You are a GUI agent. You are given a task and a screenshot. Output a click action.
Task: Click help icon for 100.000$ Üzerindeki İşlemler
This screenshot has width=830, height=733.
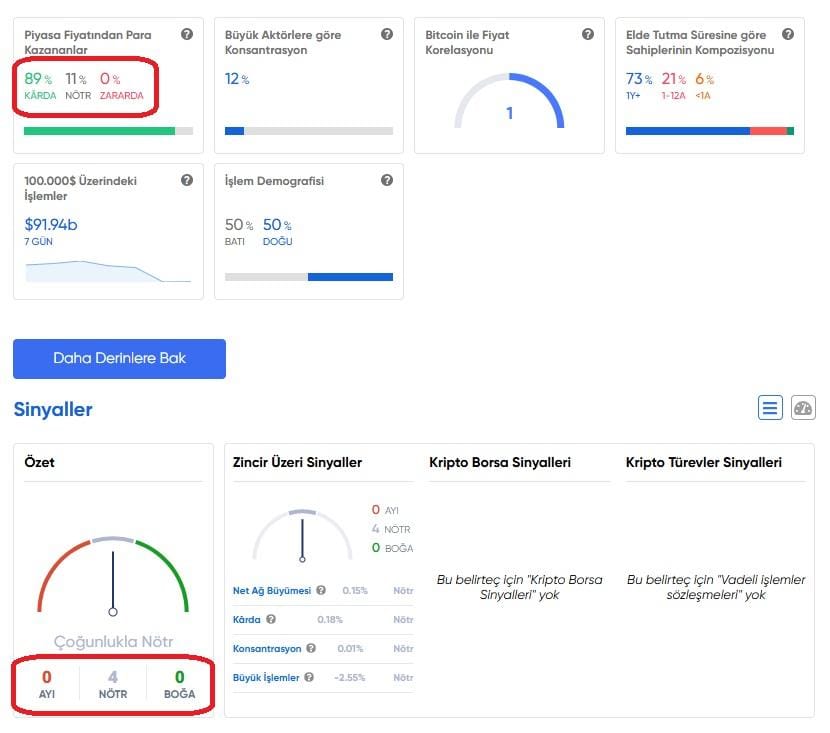[187, 181]
